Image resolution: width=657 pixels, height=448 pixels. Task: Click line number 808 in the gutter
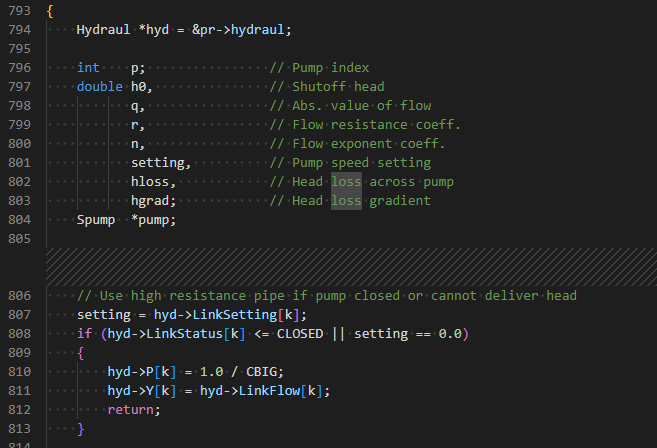click(x=19, y=334)
